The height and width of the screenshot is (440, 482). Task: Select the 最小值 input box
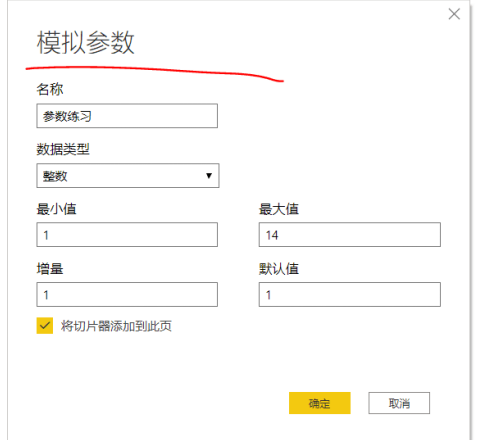127,235
